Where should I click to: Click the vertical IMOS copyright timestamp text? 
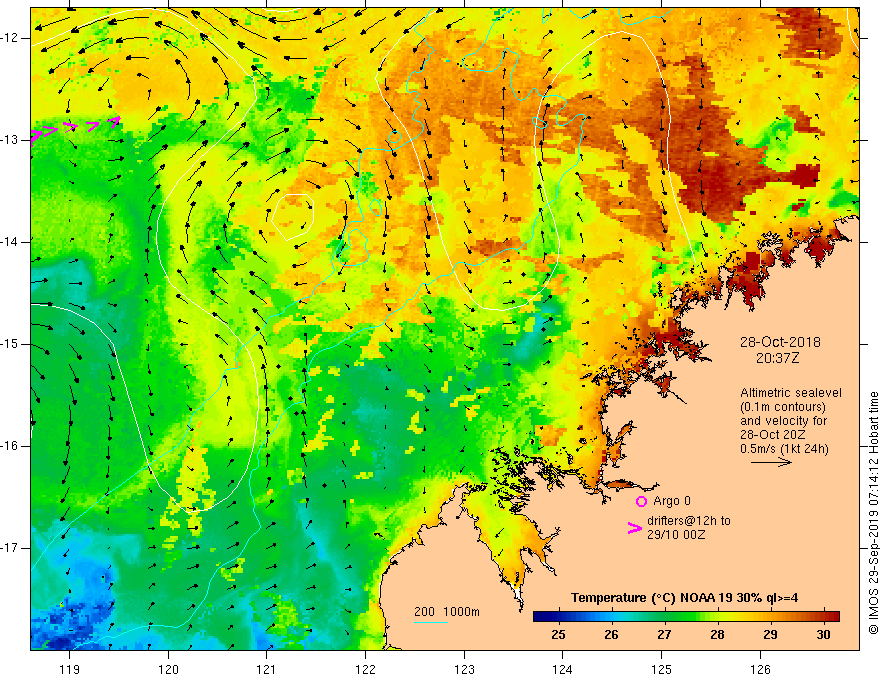873,513
